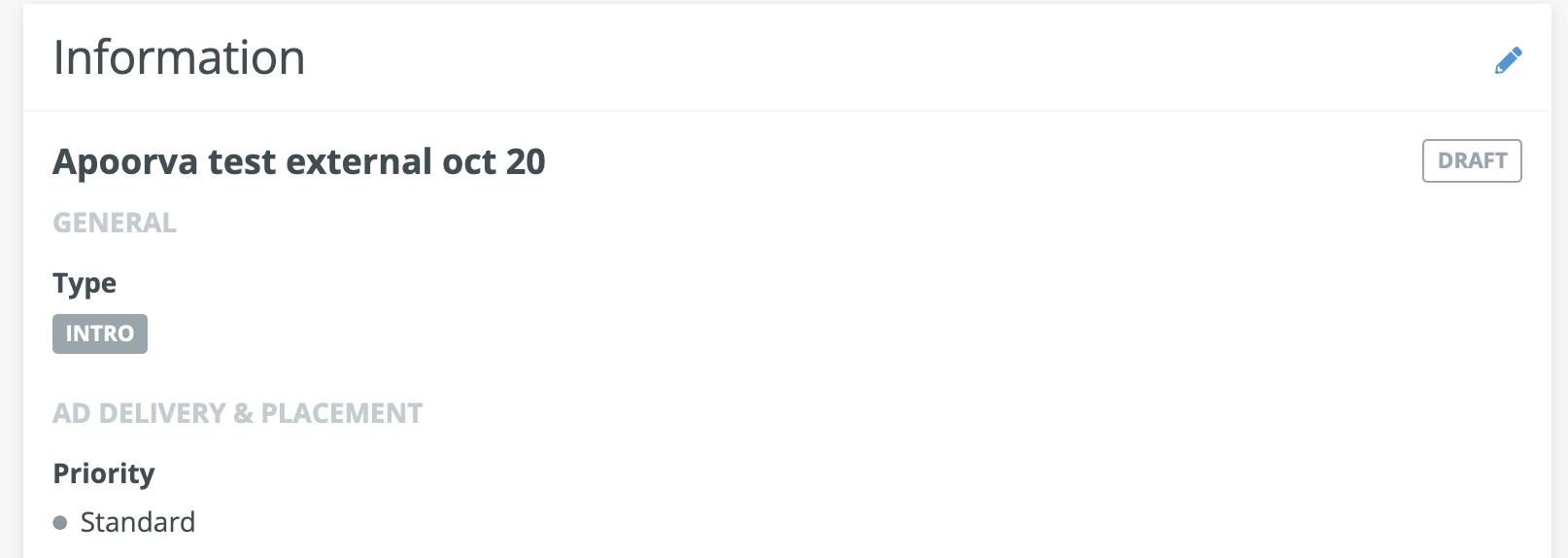Viewport: 1568px width, 558px height.
Task: Click the word DELIVERY in section header
Action: [x=162, y=413]
